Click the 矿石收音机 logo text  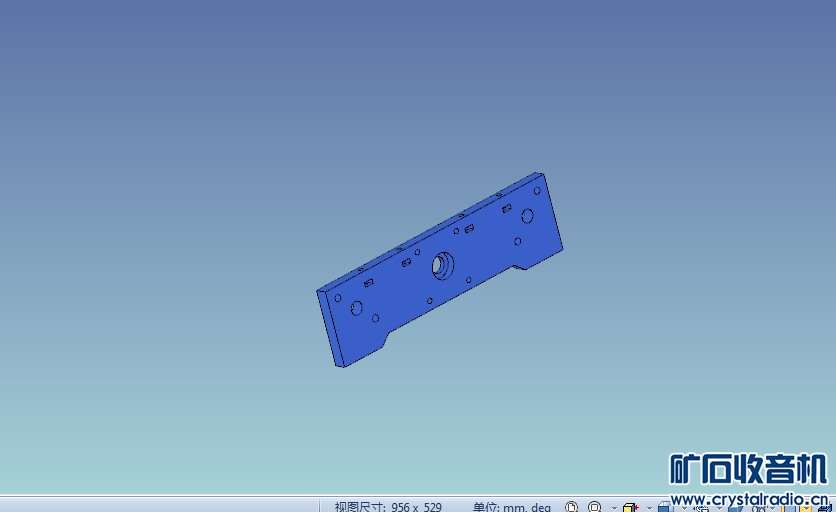point(748,469)
